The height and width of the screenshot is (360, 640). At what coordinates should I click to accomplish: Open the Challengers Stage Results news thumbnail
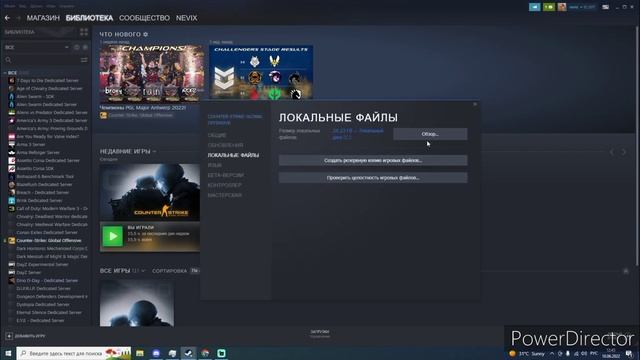coord(261,72)
